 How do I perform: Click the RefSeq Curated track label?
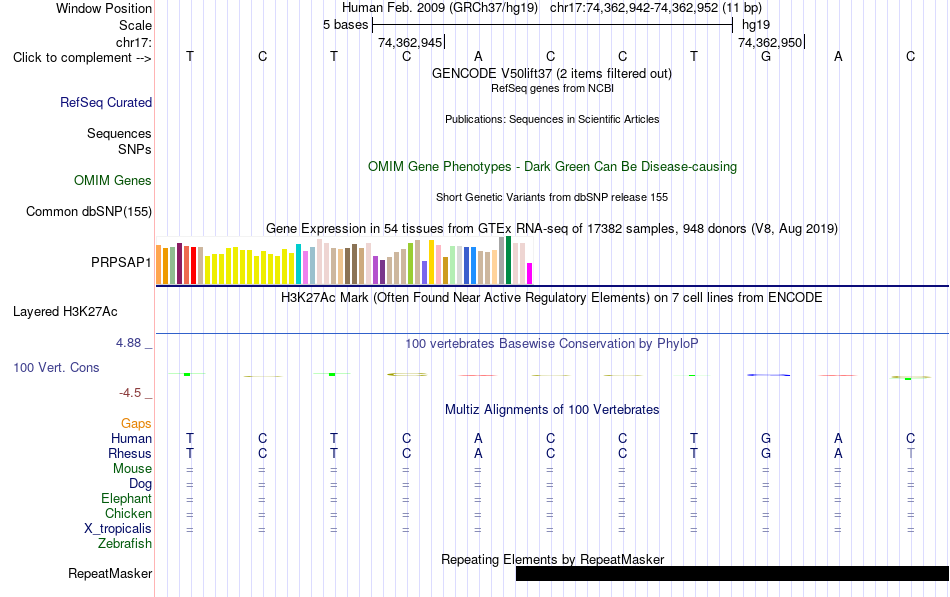[x=105, y=102]
